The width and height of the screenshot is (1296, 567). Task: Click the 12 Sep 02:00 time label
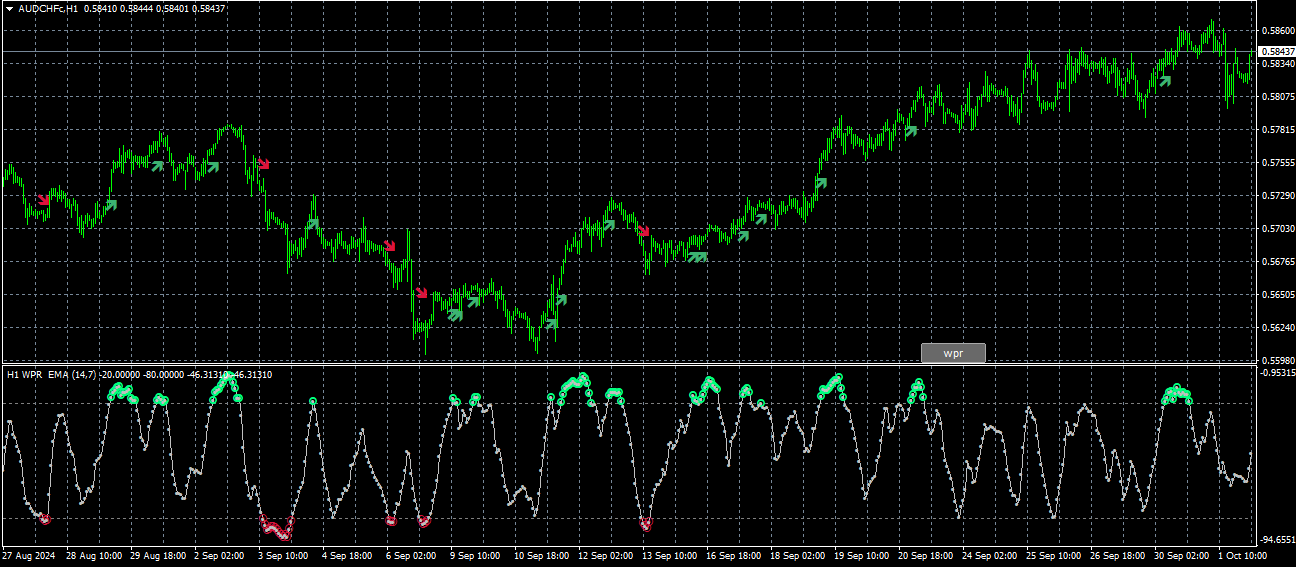tap(605, 555)
